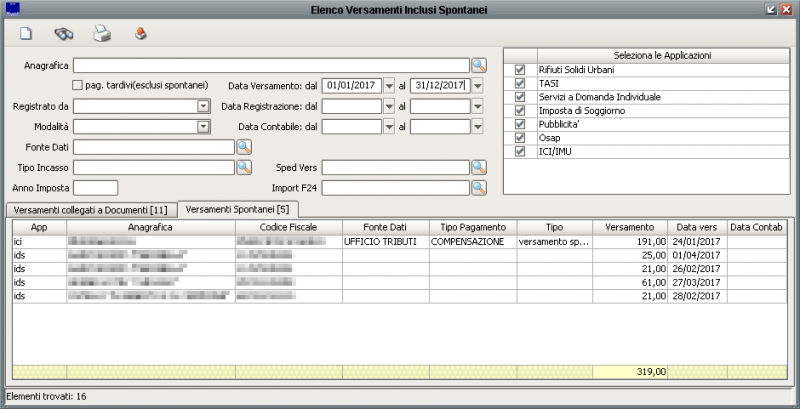Open the Data Versamento dal date picker
The width and height of the screenshot is (800, 409).
click(x=389, y=86)
